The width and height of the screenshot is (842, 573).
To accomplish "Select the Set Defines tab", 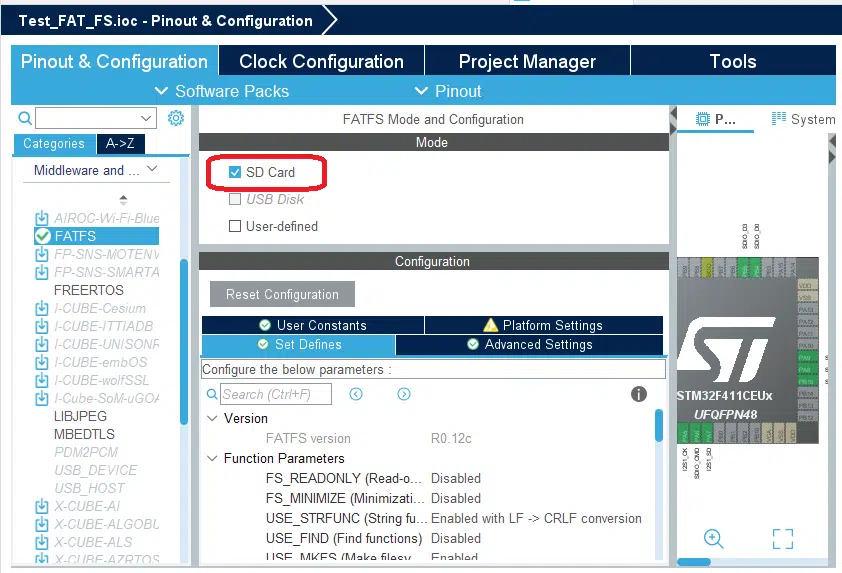I will 299,344.
